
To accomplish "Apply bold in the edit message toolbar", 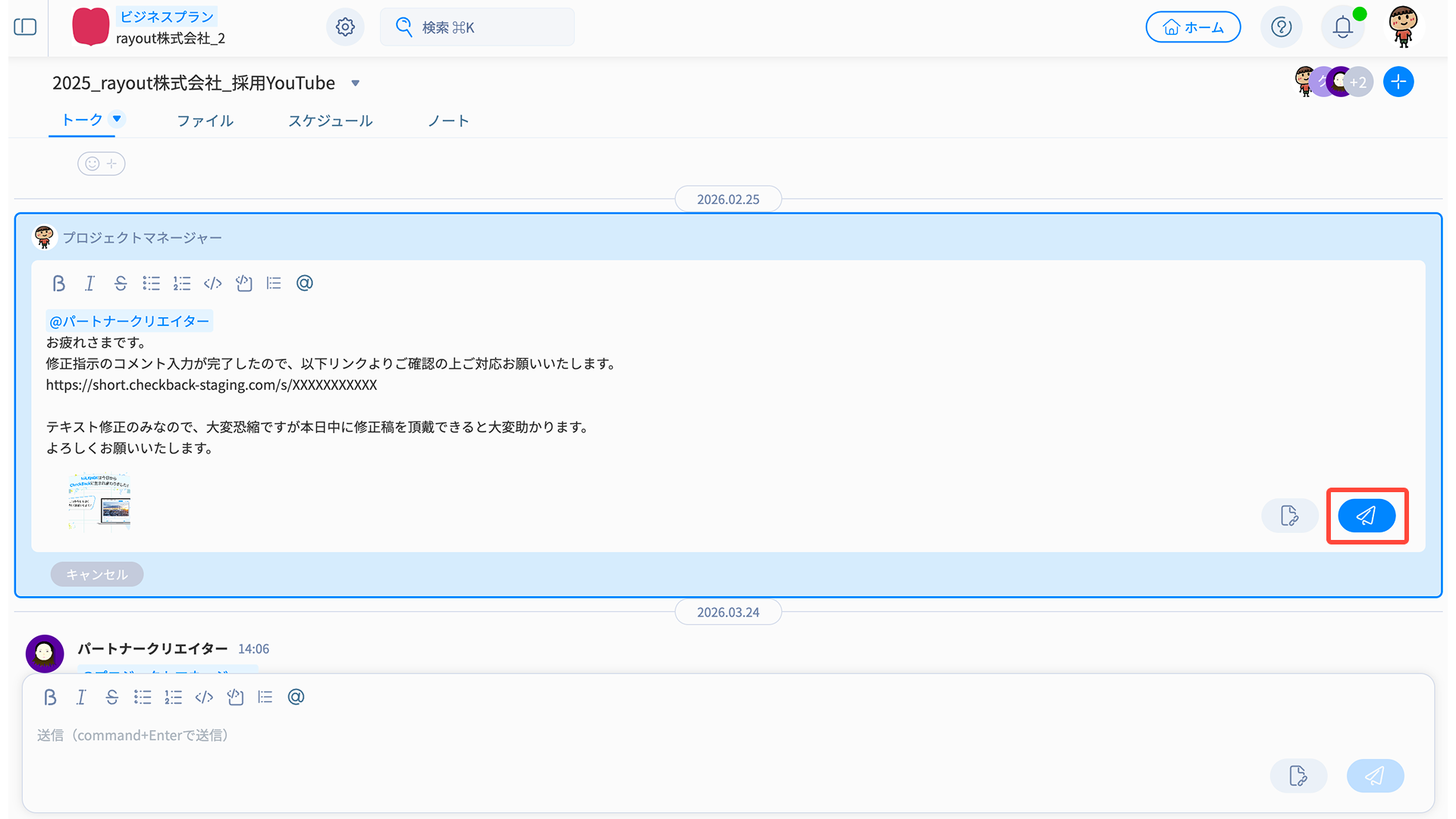I will pyautogui.click(x=58, y=284).
